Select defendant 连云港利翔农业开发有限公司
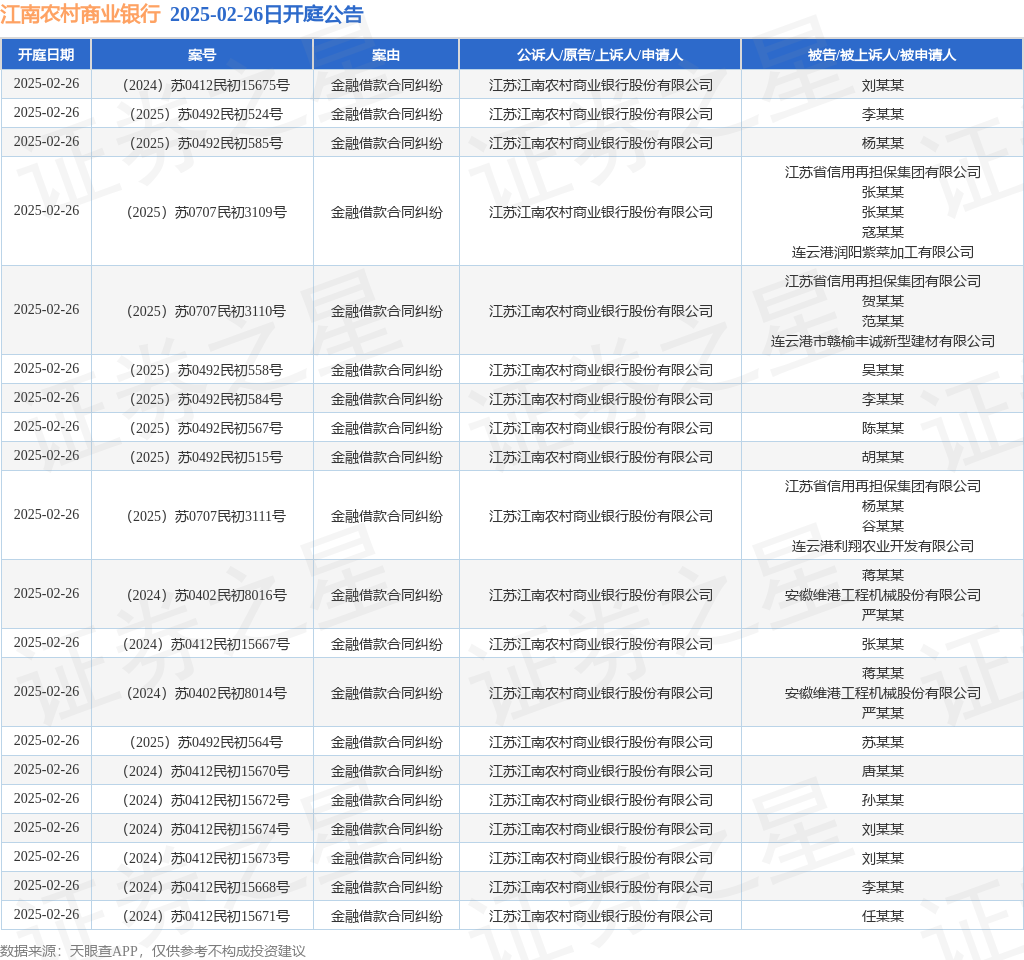Image resolution: width=1024 pixels, height=960 pixels. [882, 546]
